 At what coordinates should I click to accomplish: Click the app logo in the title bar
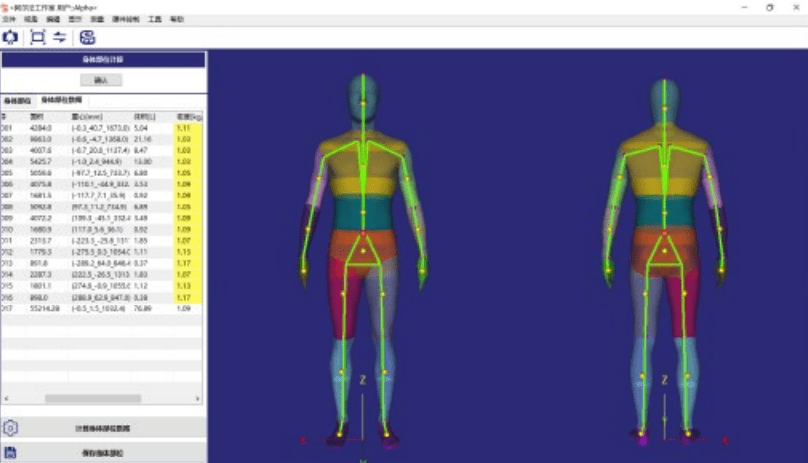tap(6, 7)
